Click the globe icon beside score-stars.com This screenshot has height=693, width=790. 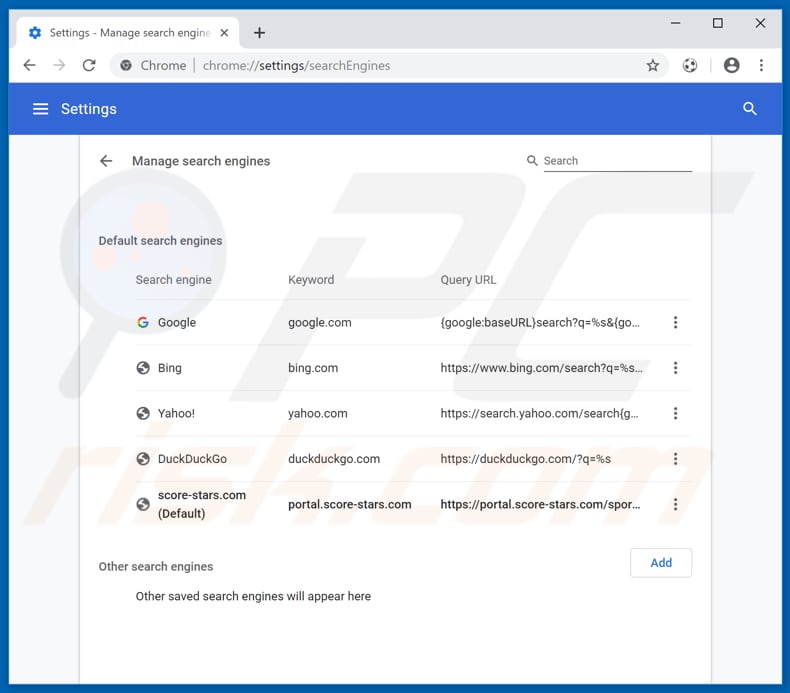(x=143, y=504)
